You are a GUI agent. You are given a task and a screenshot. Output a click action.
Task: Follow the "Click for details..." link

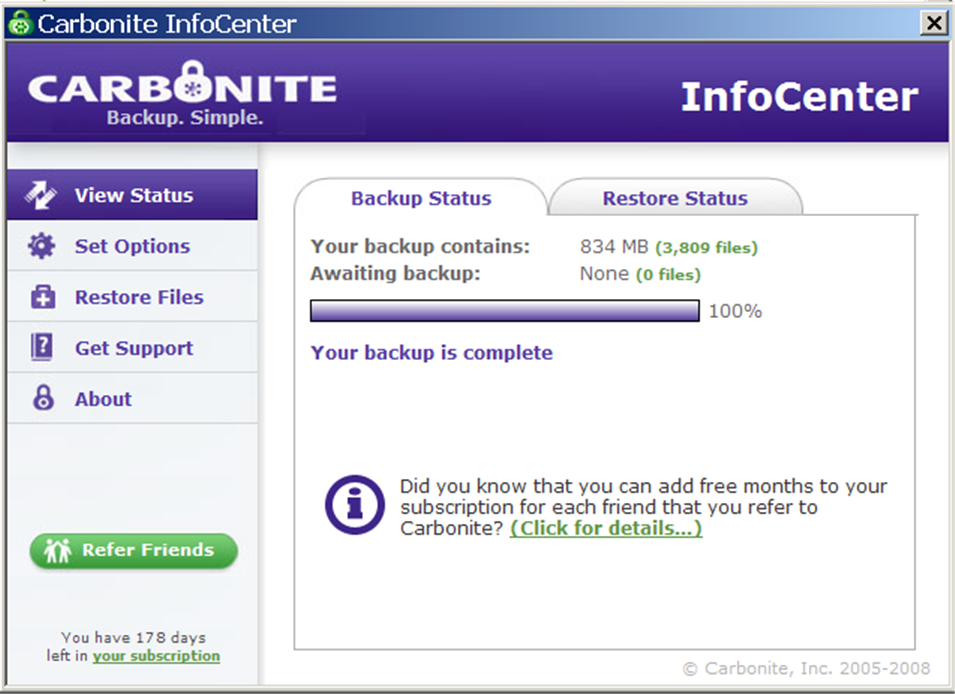(605, 528)
